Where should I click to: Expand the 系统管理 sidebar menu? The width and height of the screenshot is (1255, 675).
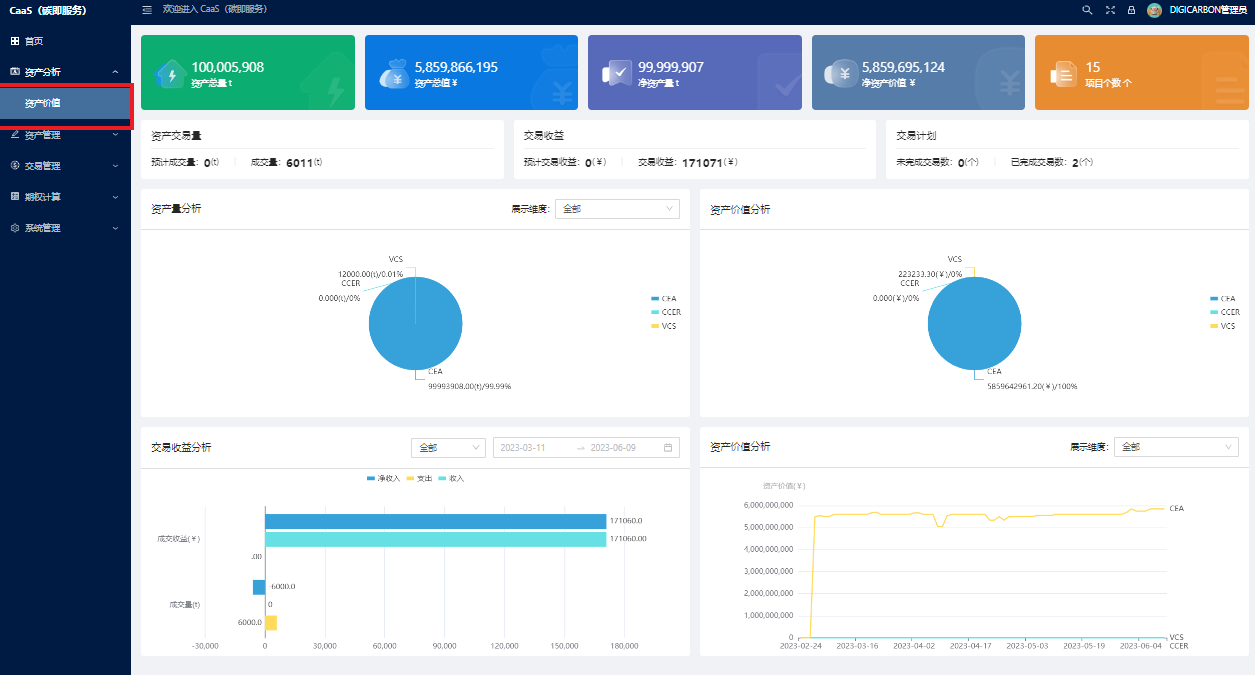(x=65, y=228)
